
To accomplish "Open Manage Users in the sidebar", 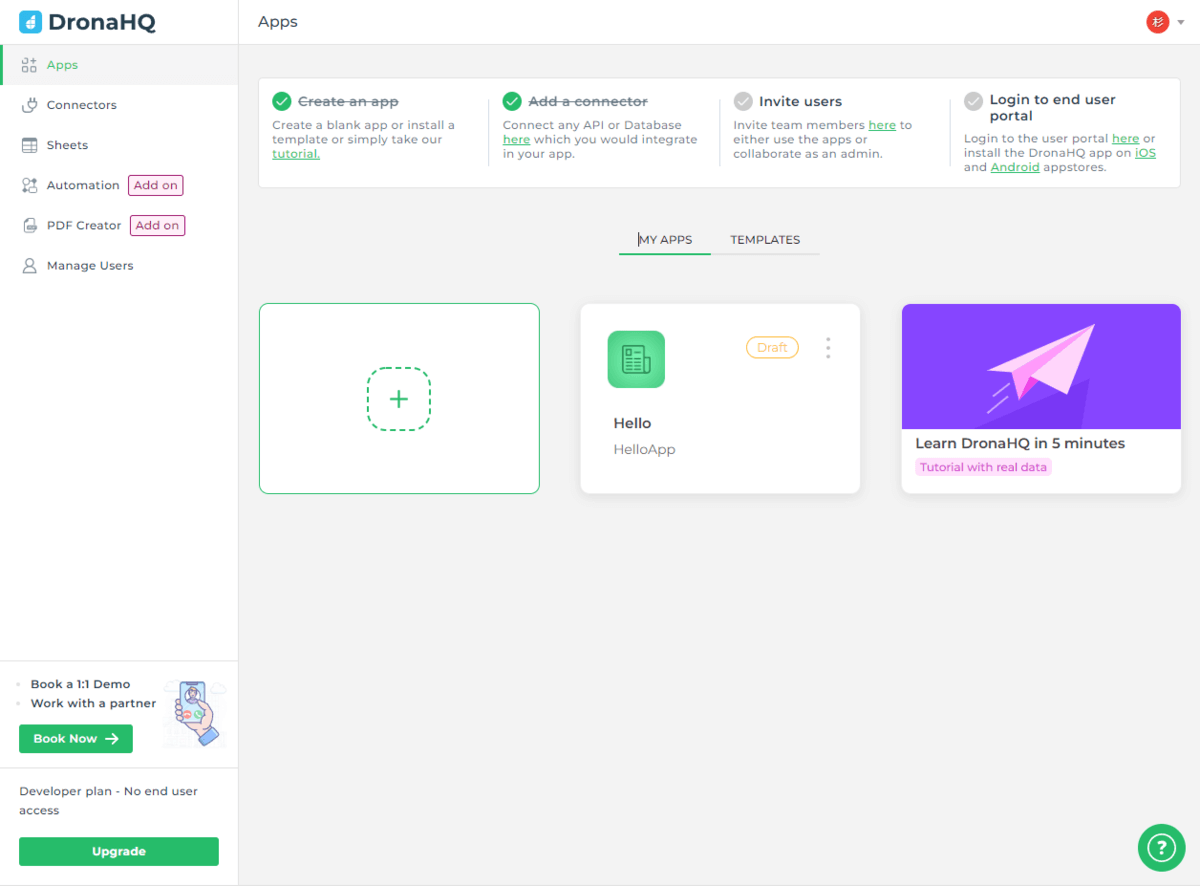I will (119, 266).
